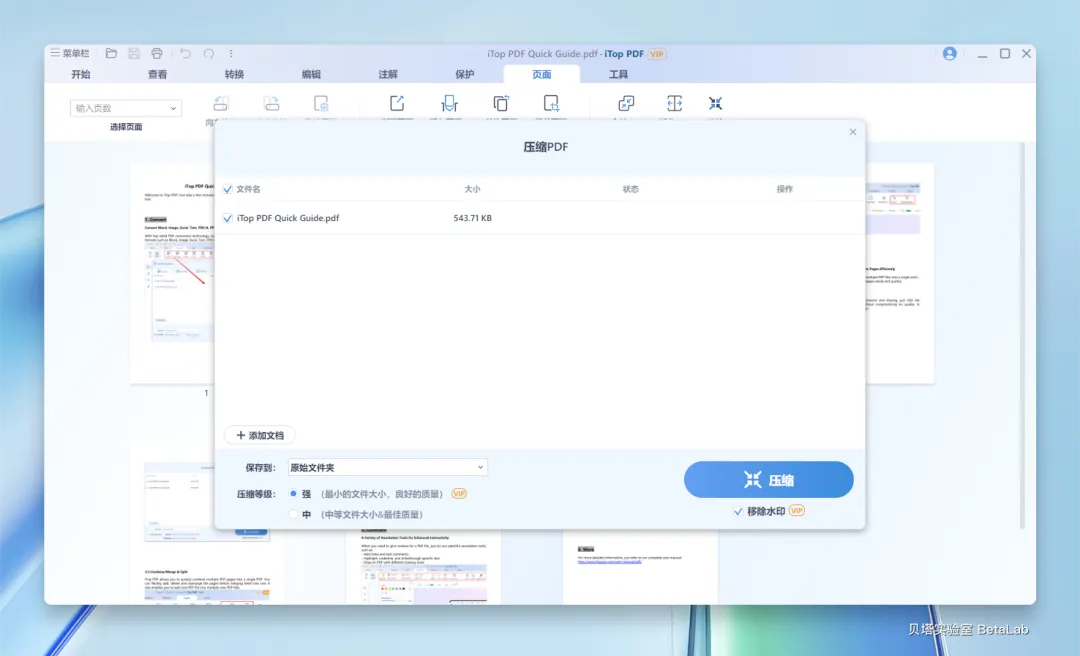
Task: Click the VIP badge beside 强 compression option
Action: 459,493
